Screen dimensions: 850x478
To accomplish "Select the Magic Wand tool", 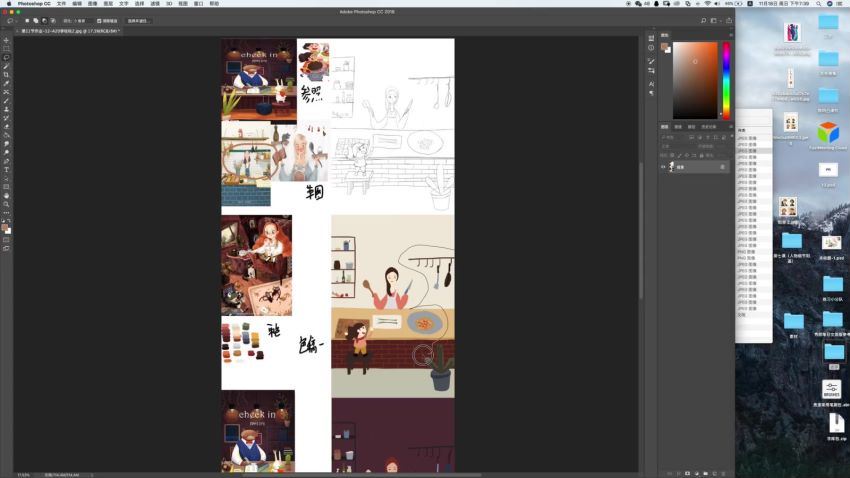I will [x=7, y=66].
